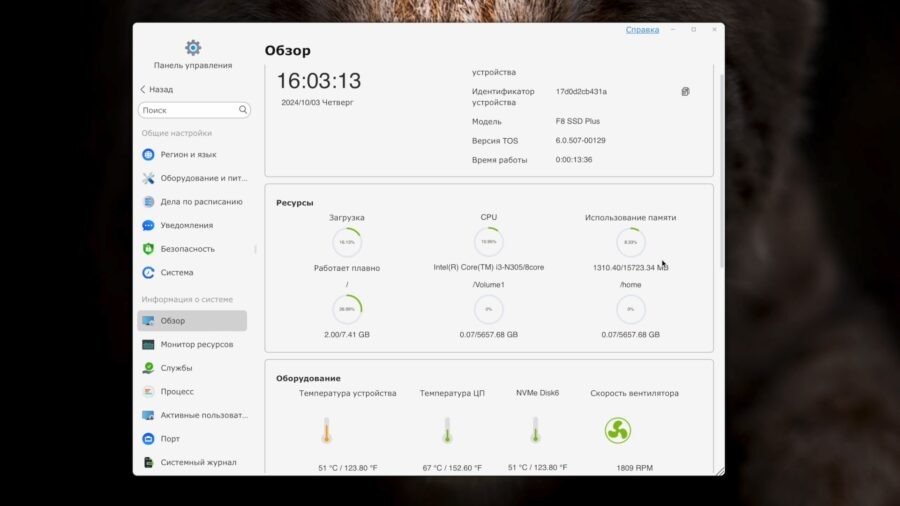Select Уведомления menu label
Viewport: 900px width, 506px height.
187,225
